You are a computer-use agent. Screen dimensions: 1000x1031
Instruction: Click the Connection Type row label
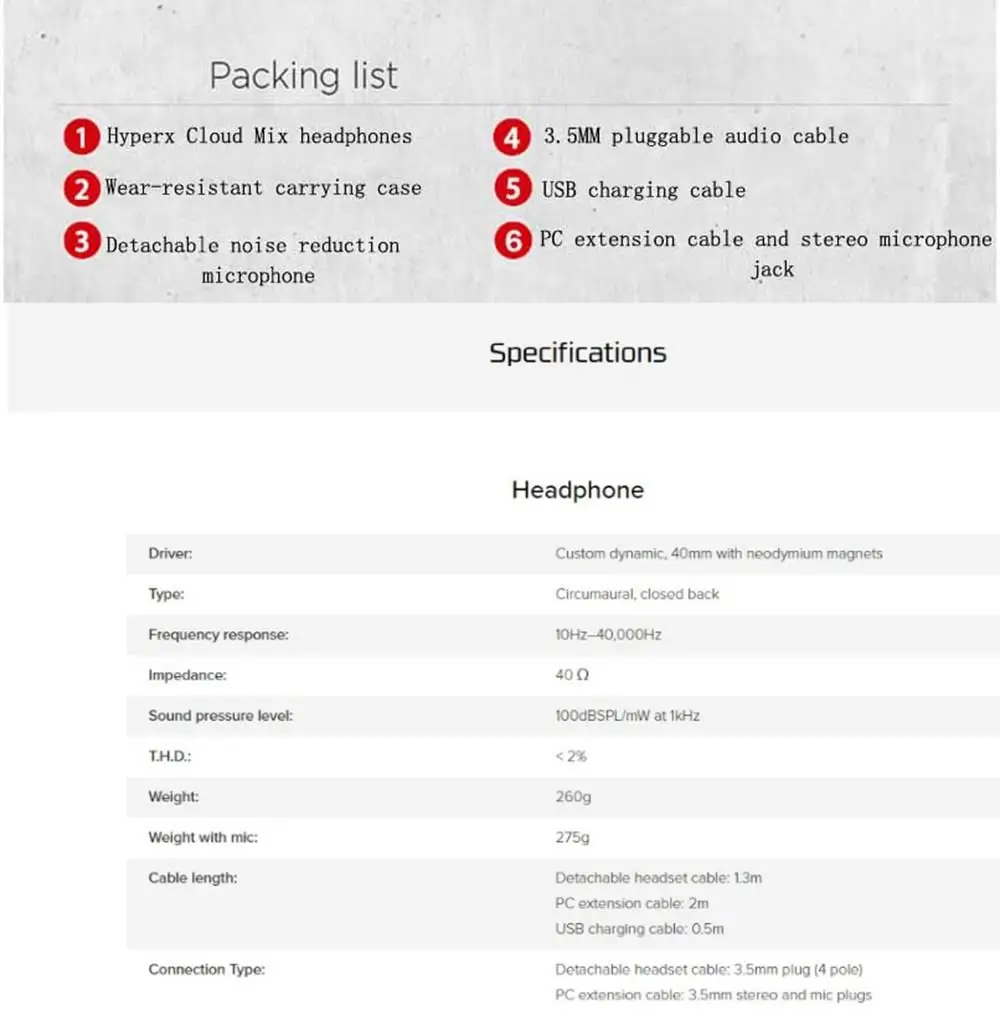tap(206, 969)
